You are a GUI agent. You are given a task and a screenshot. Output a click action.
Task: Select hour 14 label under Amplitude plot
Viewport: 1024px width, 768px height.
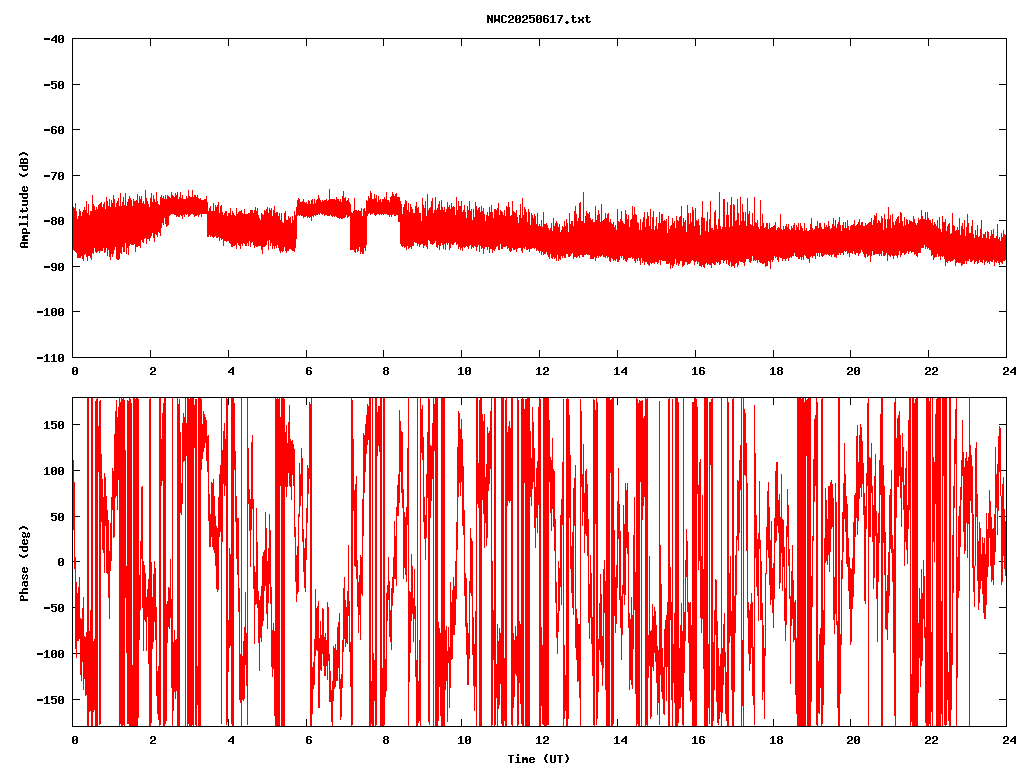point(620,371)
